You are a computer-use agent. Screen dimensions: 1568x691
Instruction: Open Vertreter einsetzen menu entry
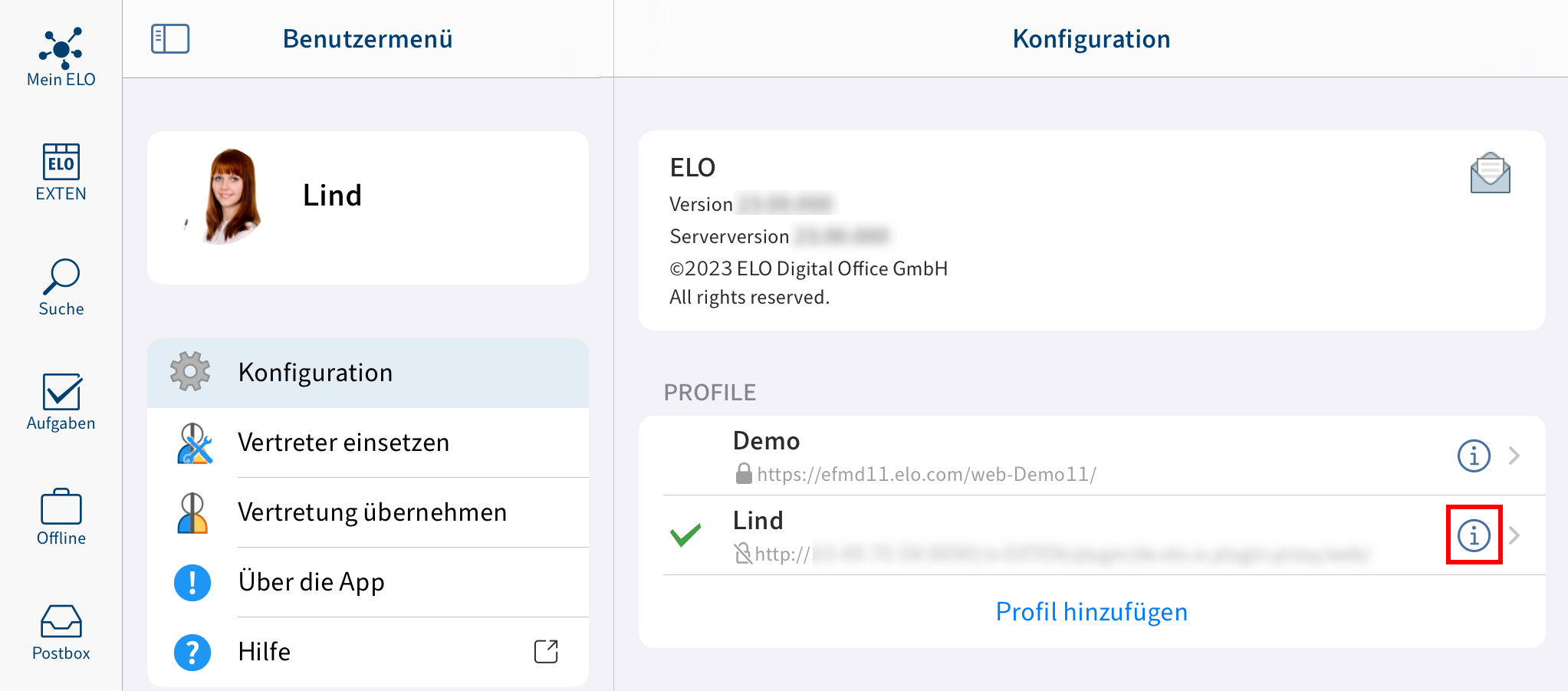coord(368,443)
